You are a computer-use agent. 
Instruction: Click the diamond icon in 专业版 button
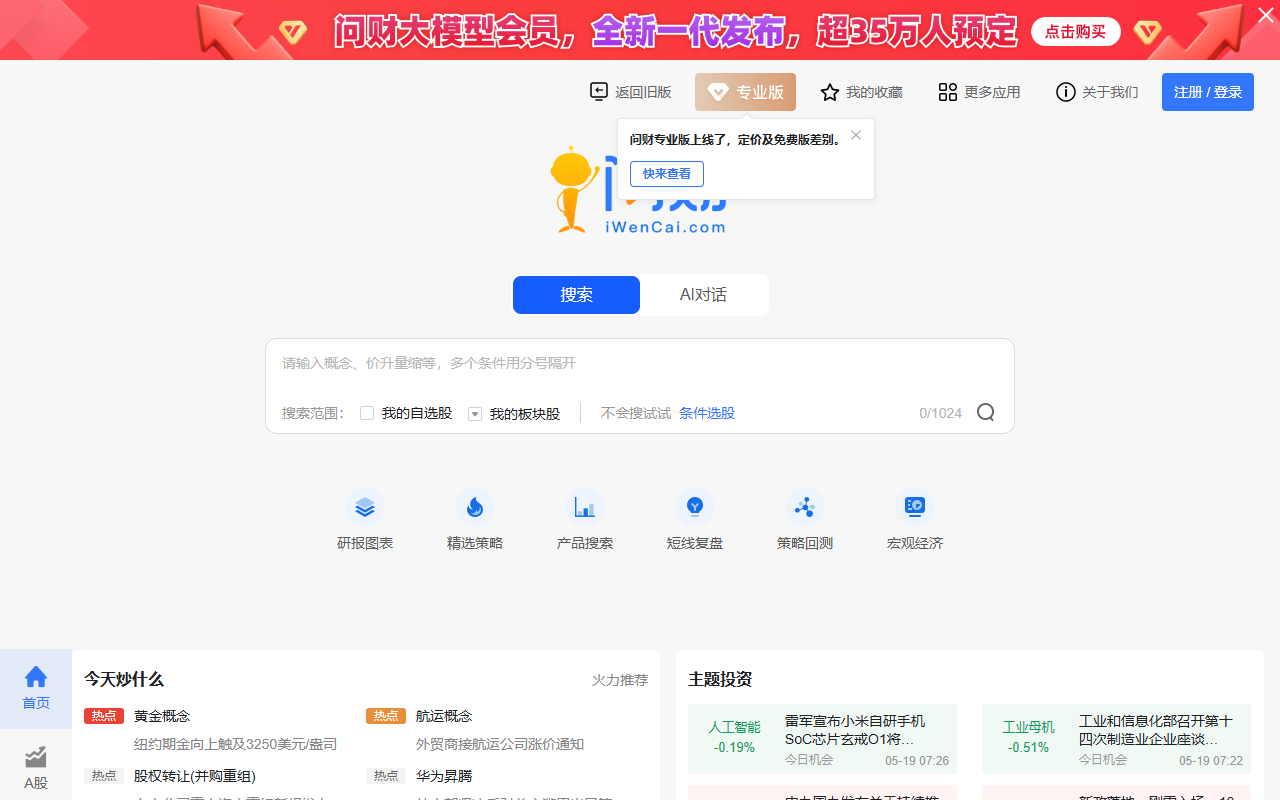[718, 92]
